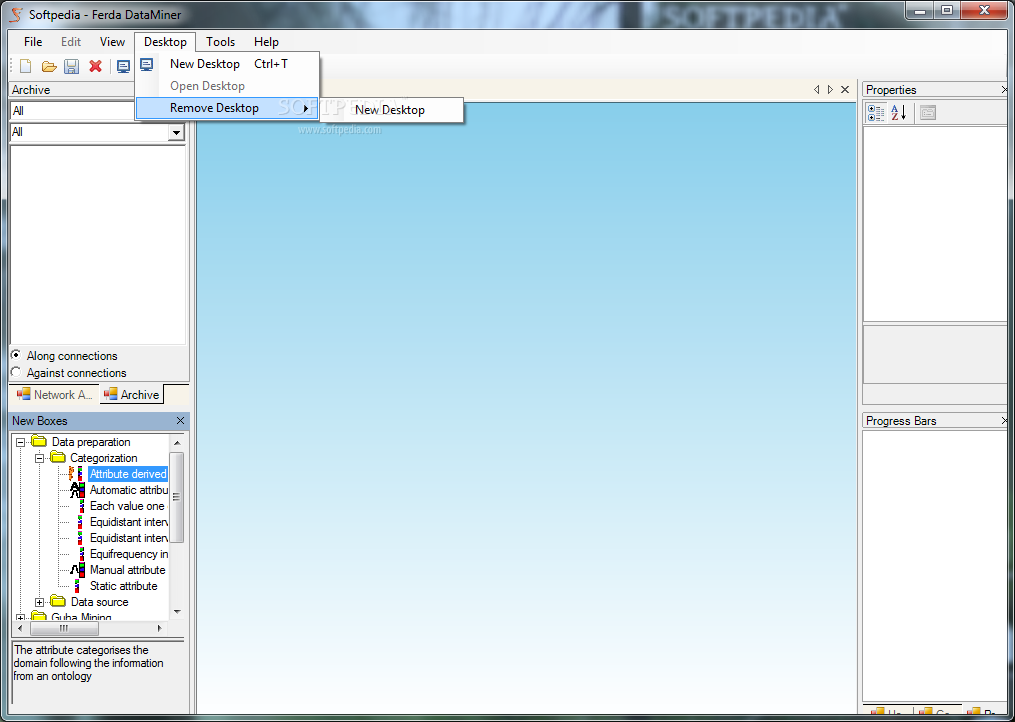Close the New Boxes panel
This screenshot has width=1015, height=722.
click(180, 421)
